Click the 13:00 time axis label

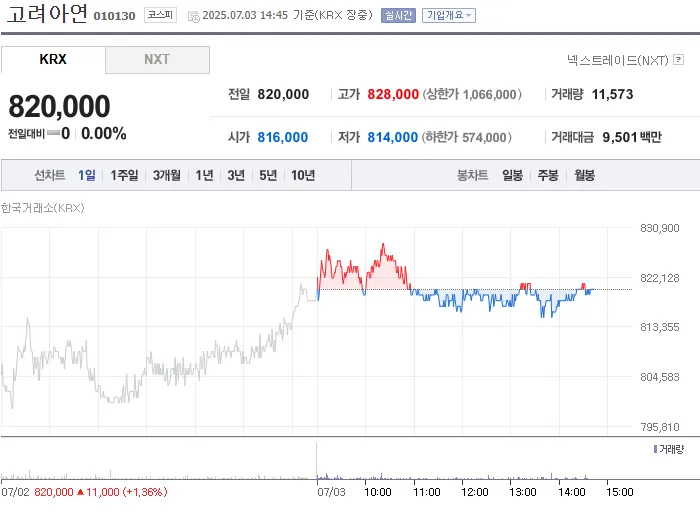523,492
